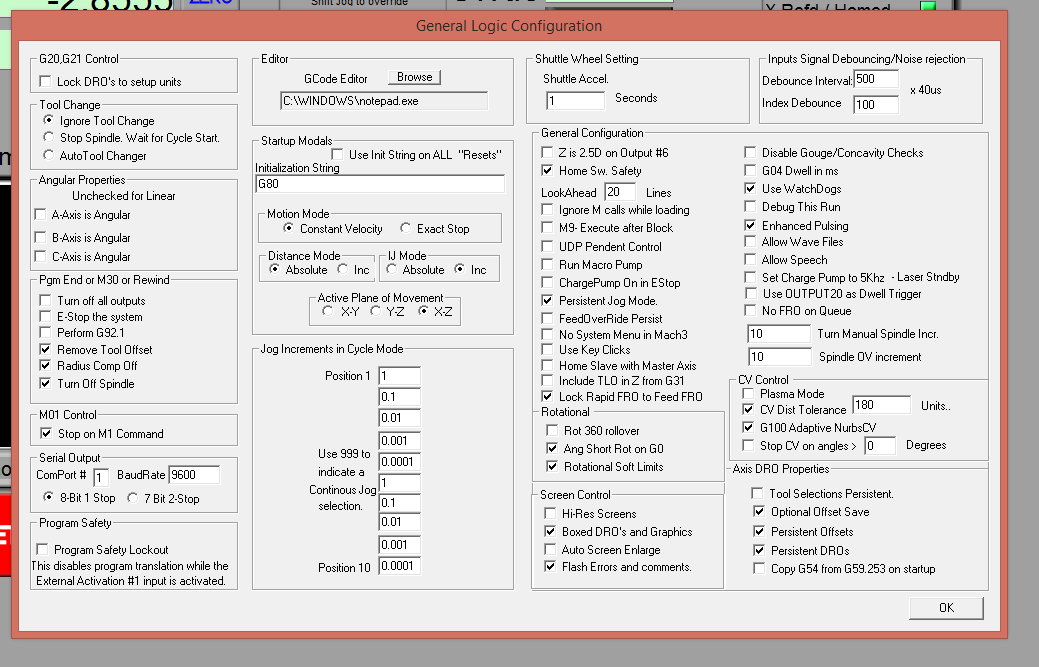
Task: Toggle Turn Off Spindle checkbox
Action: 45,384
